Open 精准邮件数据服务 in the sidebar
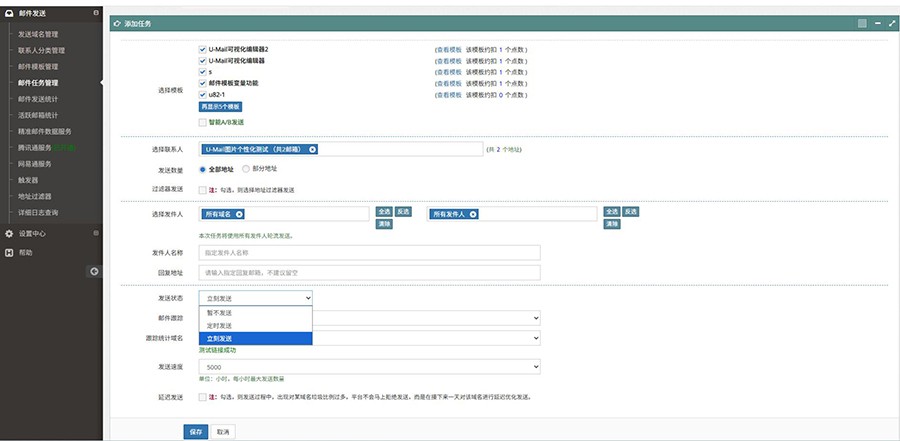The width and height of the screenshot is (900, 441). 45,131
